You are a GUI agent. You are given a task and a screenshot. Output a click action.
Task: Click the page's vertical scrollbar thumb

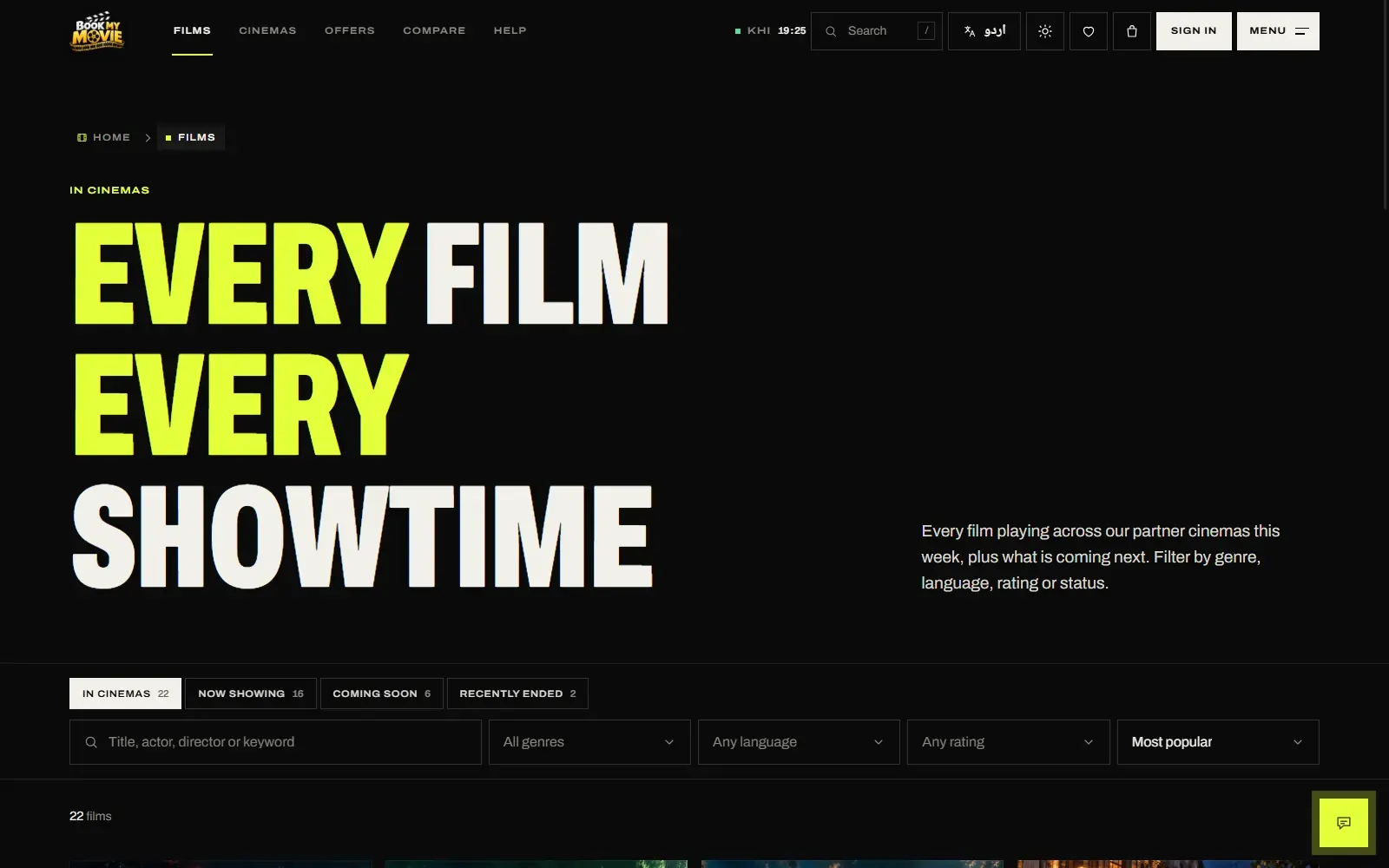(1385, 104)
